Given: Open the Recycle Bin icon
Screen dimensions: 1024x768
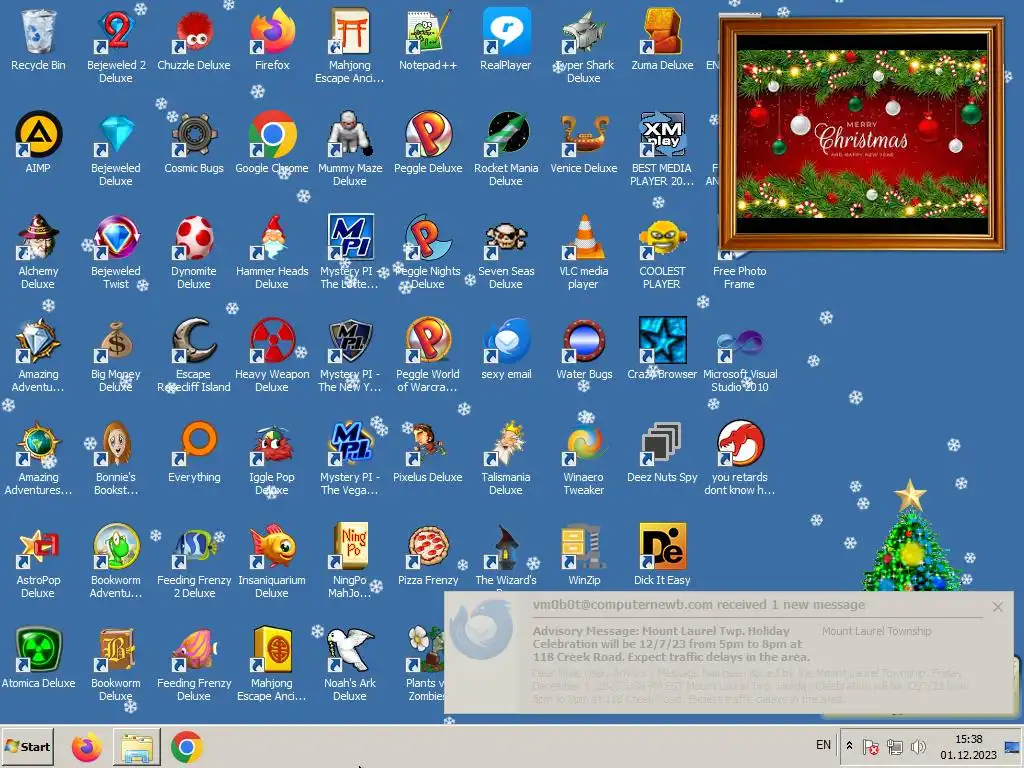Looking at the screenshot, I should (38, 31).
